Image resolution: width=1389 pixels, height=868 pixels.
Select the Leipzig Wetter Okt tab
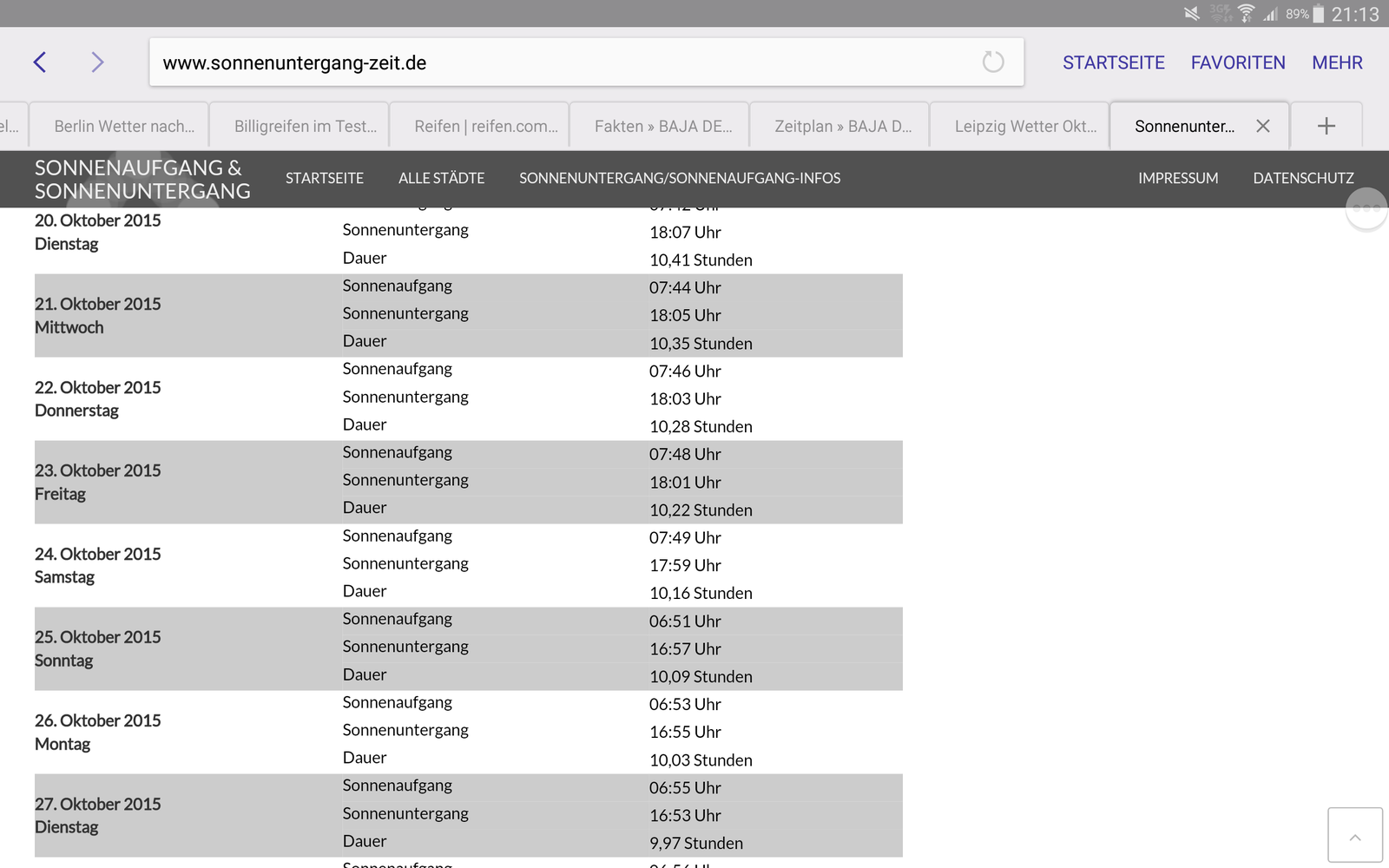[x=1024, y=127]
